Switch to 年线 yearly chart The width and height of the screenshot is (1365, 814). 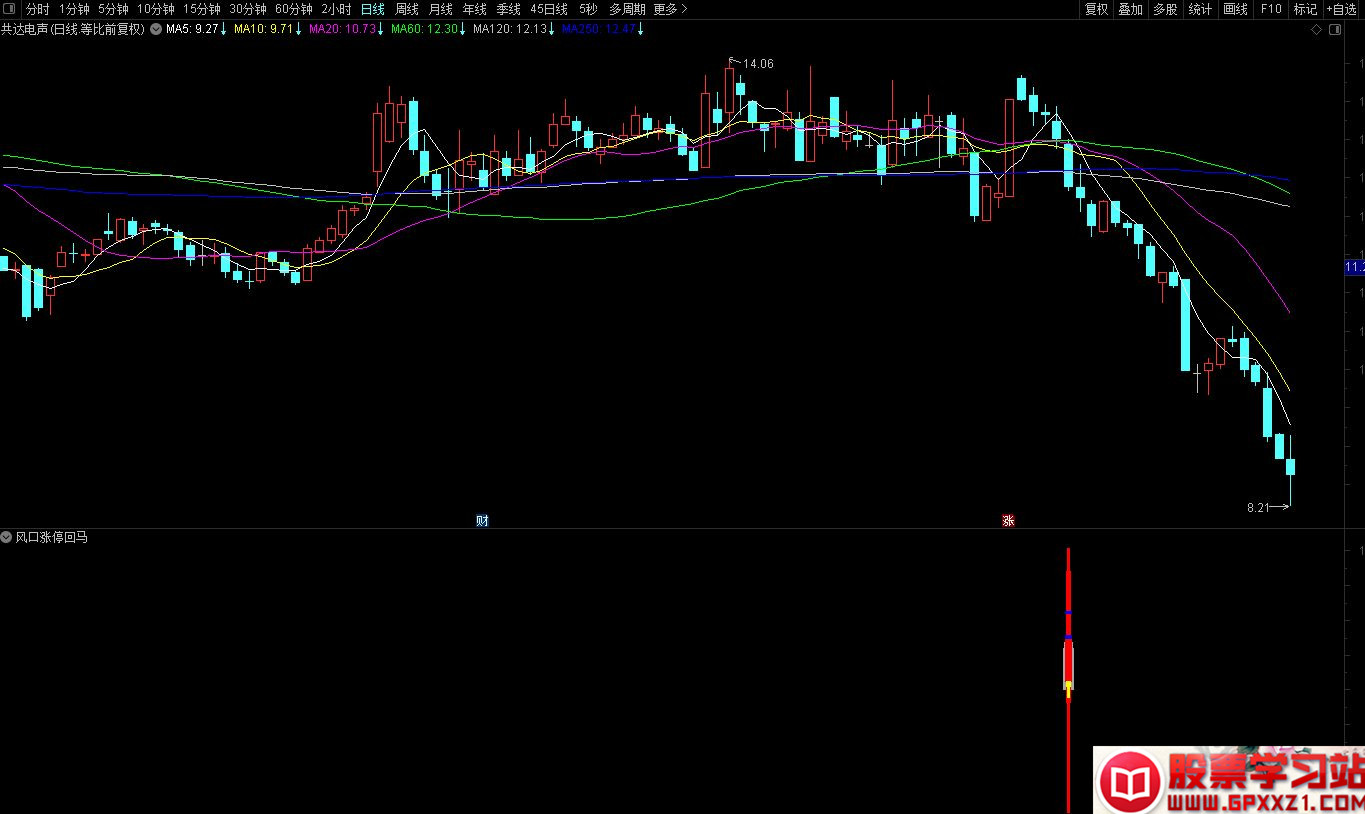pyautogui.click(x=474, y=9)
